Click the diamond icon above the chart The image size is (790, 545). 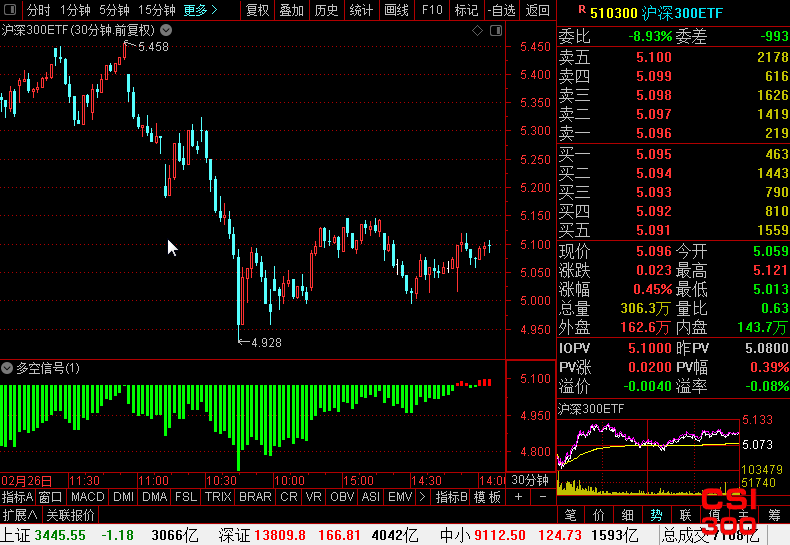477,31
